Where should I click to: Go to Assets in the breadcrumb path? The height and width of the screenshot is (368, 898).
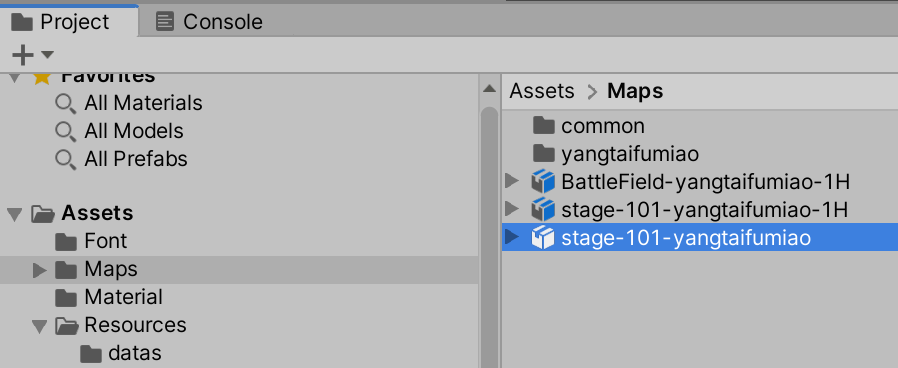pyautogui.click(x=542, y=91)
